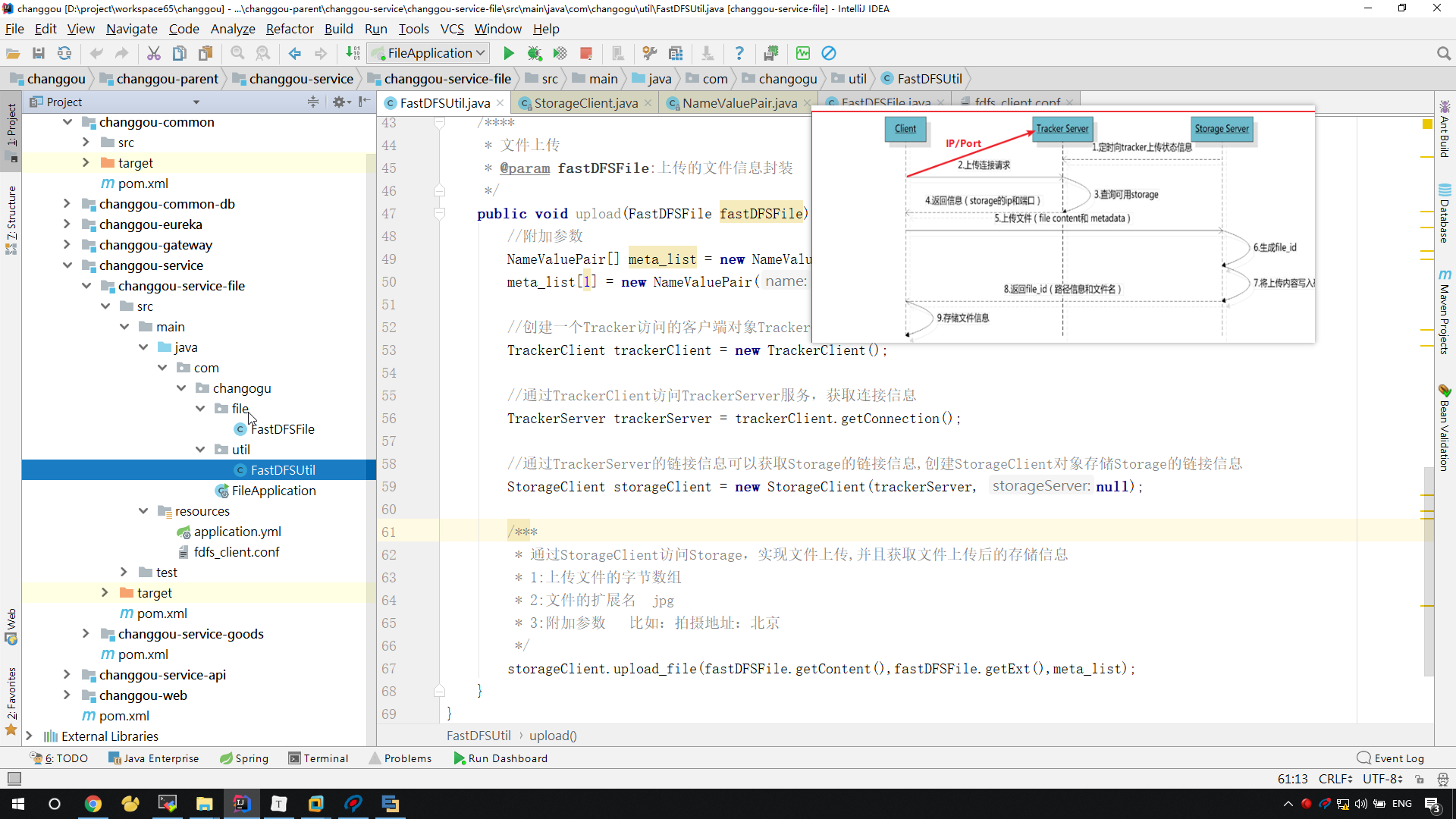The height and width of the screenshot is (819, 1456).
Task: Expand the test folder
Action: (124, 573)
